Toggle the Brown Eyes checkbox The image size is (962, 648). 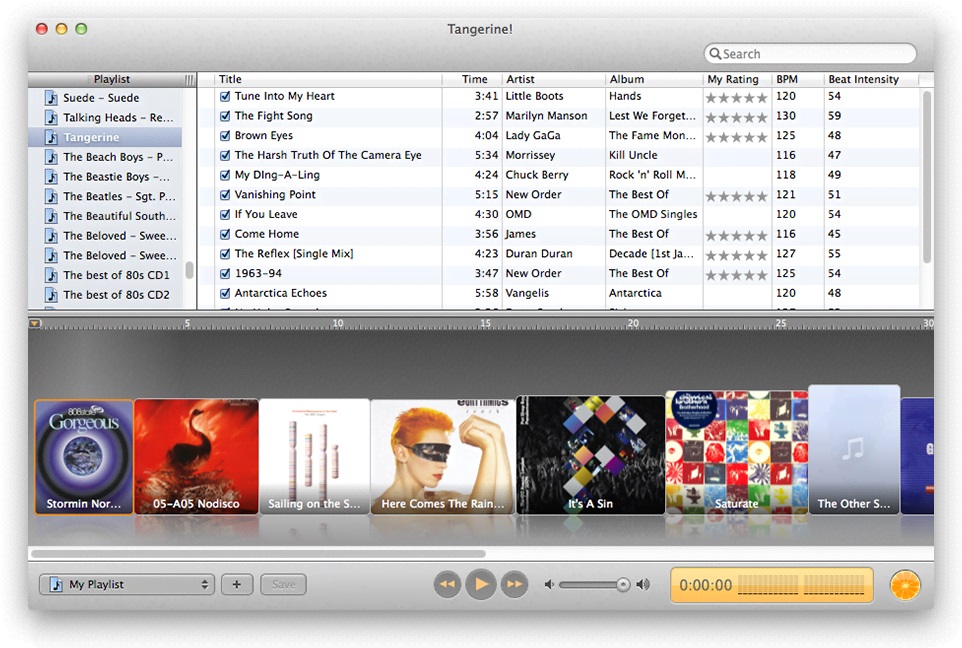(x=225, y=136)
